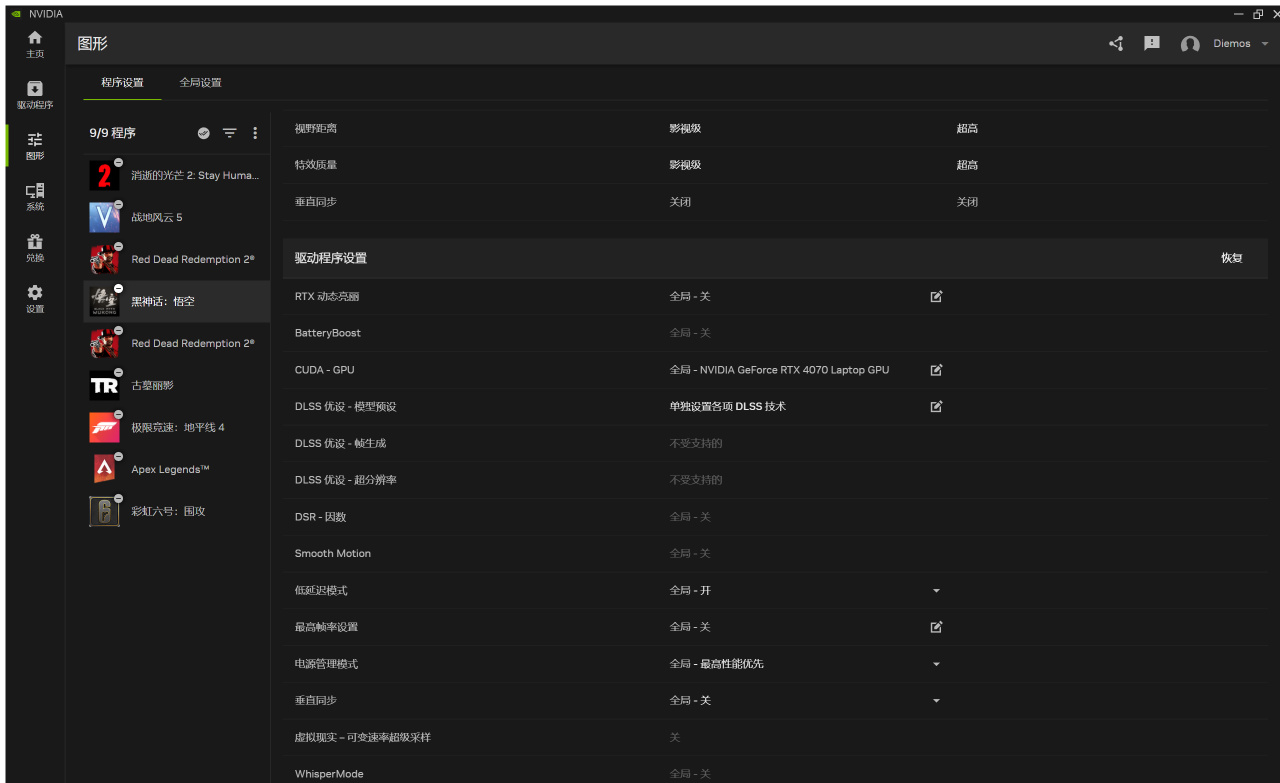Expand the 低延迟模式 dropdown
The height and width of the screenshot is (783, 1280).
(x=936, y=591)
